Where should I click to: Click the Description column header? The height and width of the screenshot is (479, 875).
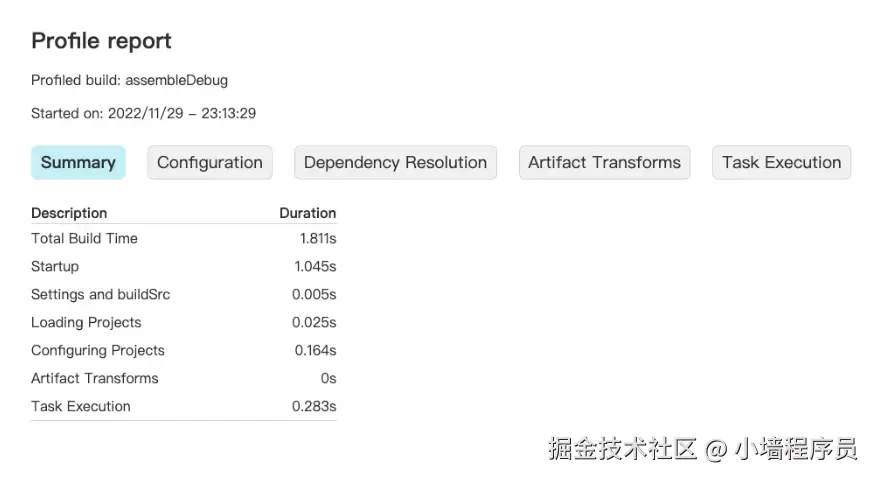coord(69,213)
